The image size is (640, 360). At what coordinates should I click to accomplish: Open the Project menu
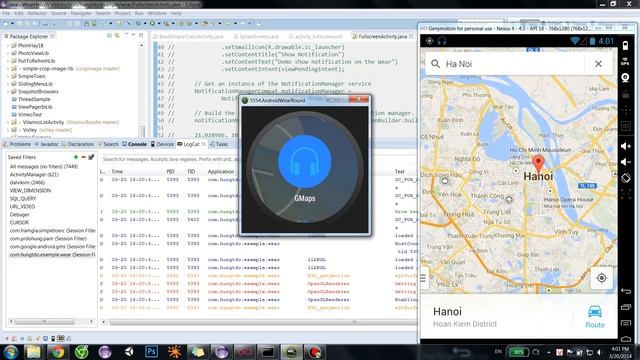pyautogui.click(x=122, y=13)
